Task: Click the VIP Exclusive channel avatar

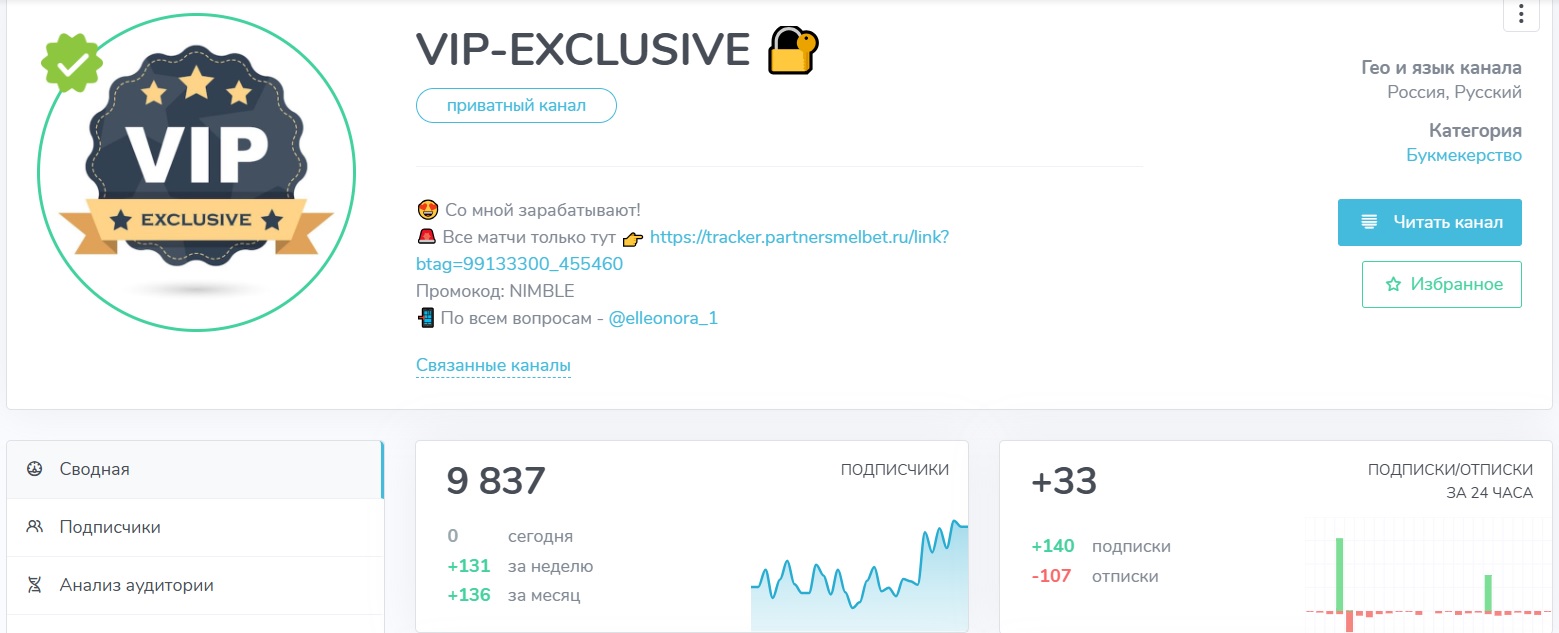Action: click(x=196, y=172)
